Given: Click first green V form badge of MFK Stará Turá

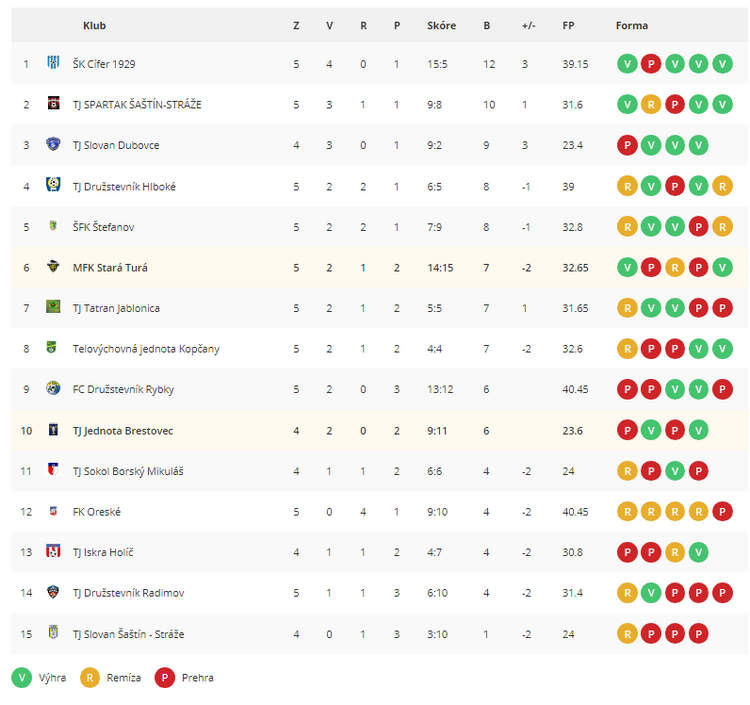Looking at the screenshot, I should click(627, 267).
